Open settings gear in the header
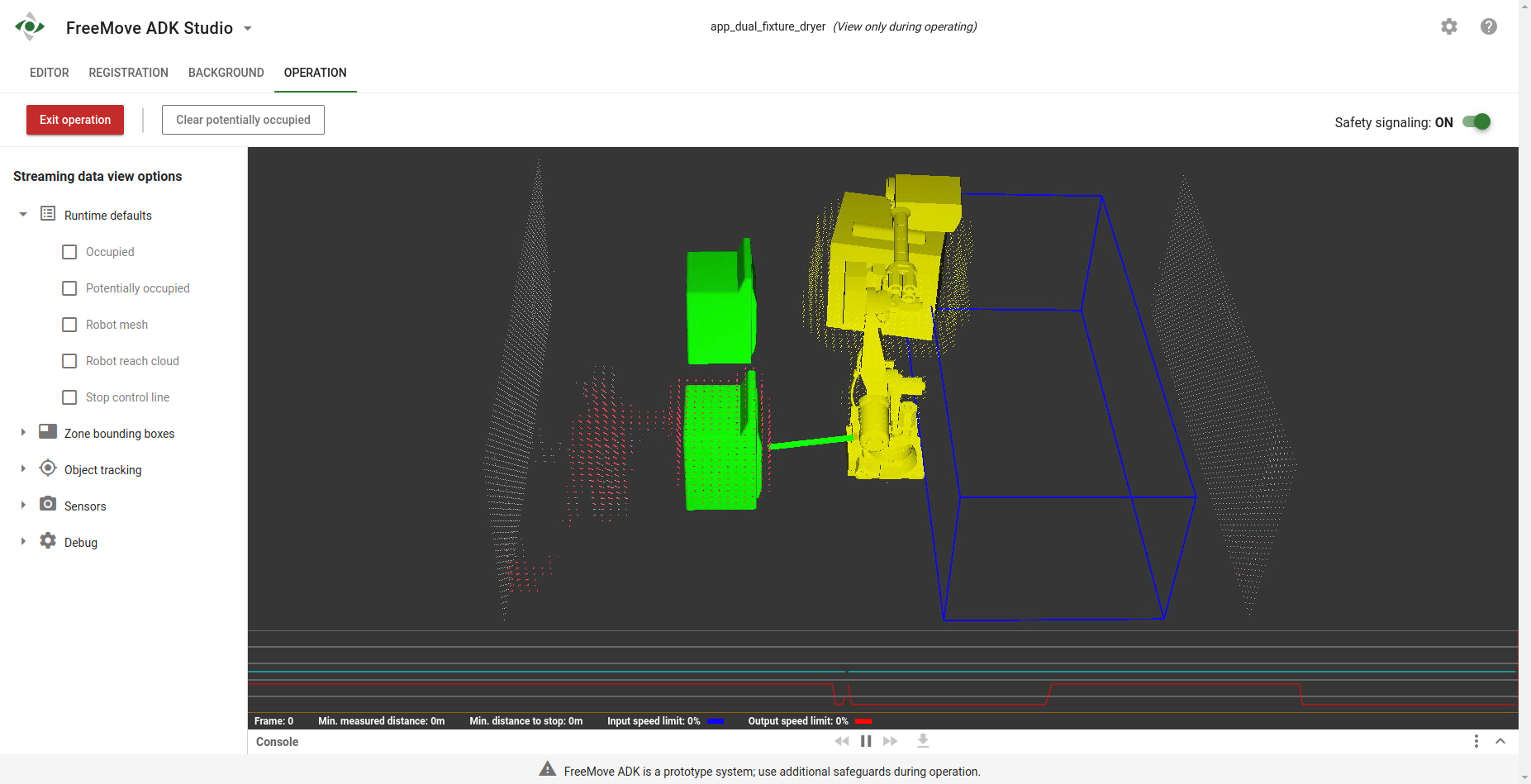The width and height of the screenshot is (1531, 784). (x=1449, y=26)
